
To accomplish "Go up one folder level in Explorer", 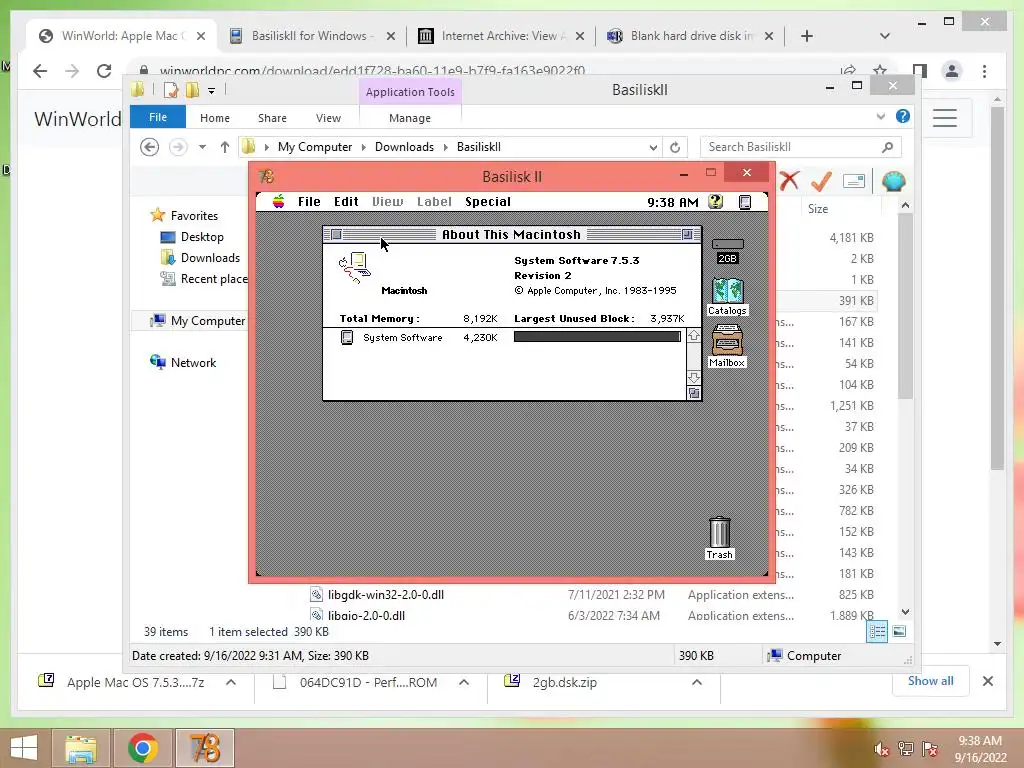I will click(x=225, y=147).
